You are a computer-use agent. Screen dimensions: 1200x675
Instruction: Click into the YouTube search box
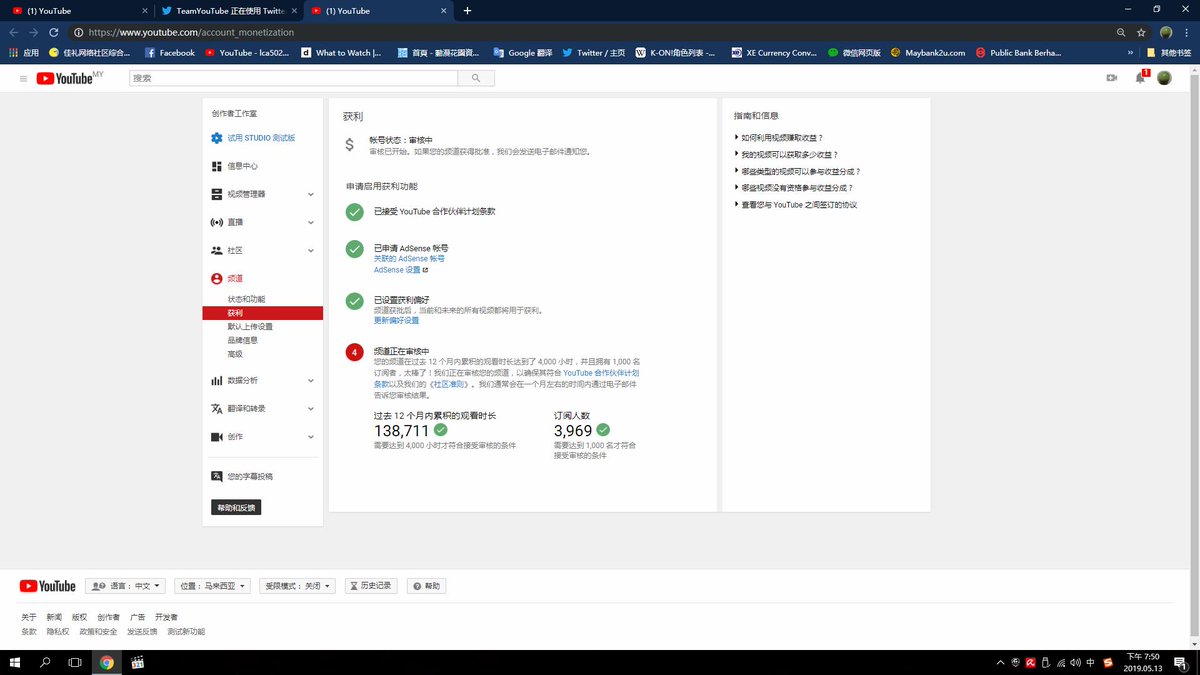tap(293, 78)
